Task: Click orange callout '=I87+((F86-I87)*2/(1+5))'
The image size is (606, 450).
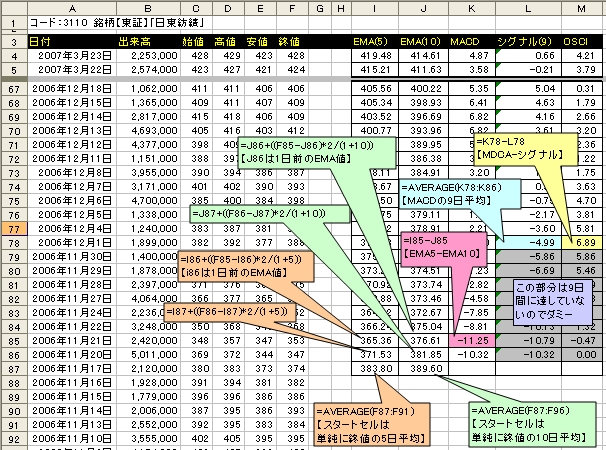Action: tap(230, 312)
